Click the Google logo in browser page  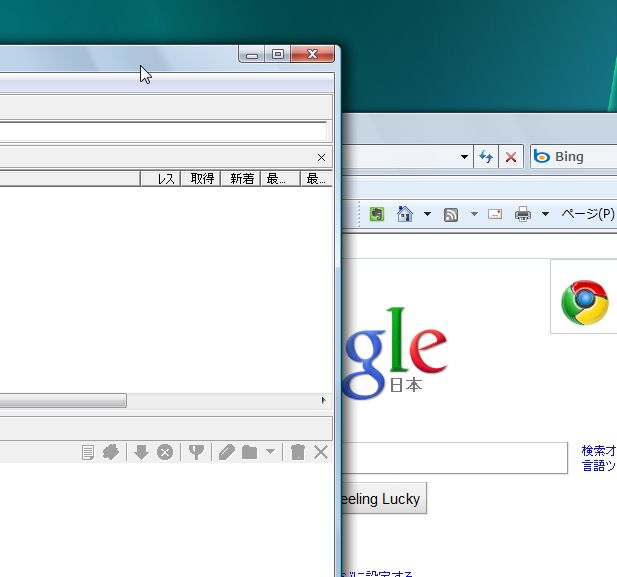point(394,352)
